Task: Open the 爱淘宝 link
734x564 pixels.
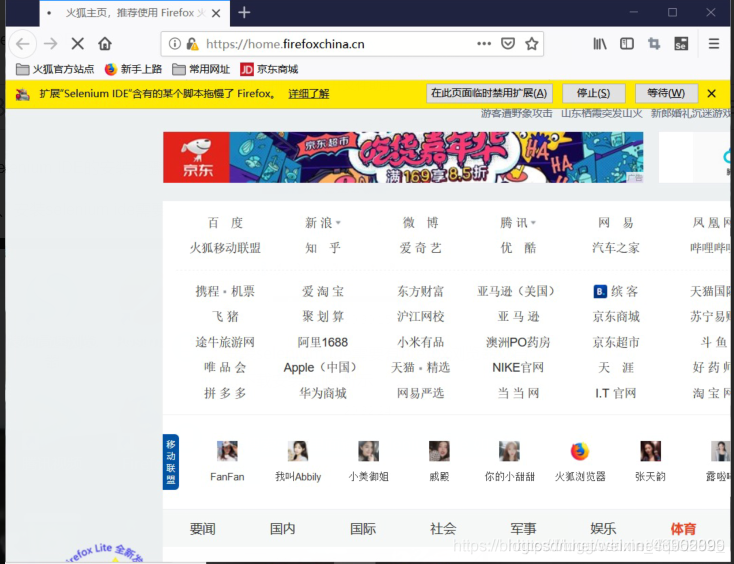Action: pyautogui.click(x=323, y=292)
